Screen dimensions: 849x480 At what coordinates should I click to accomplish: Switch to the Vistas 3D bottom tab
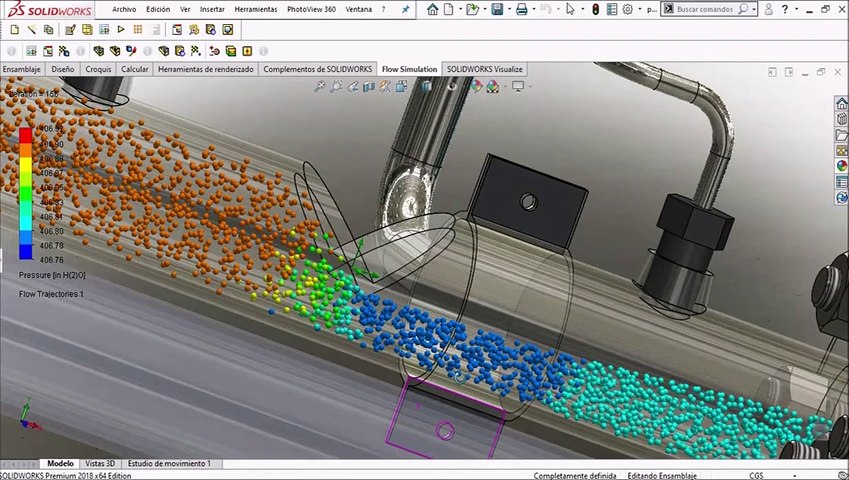[x=100, y=464]
